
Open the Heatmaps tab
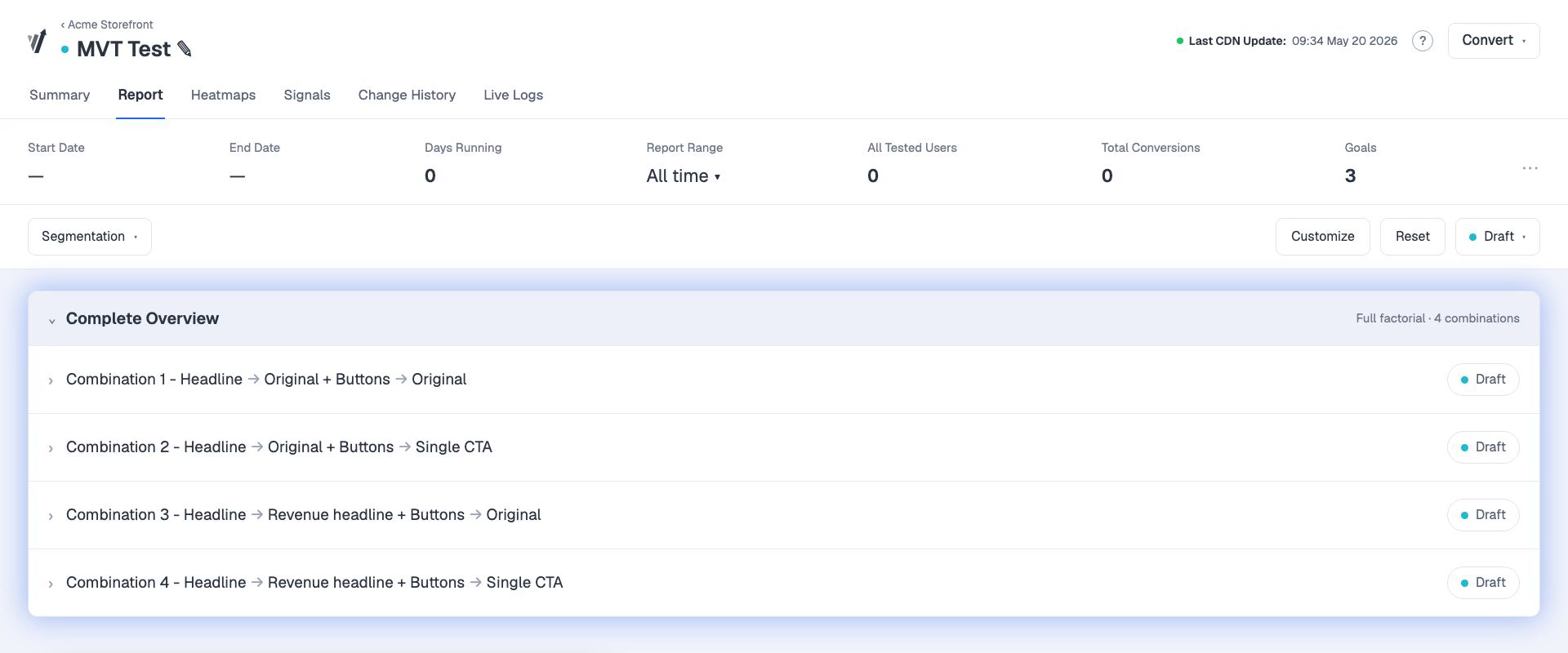click(223, 95)
